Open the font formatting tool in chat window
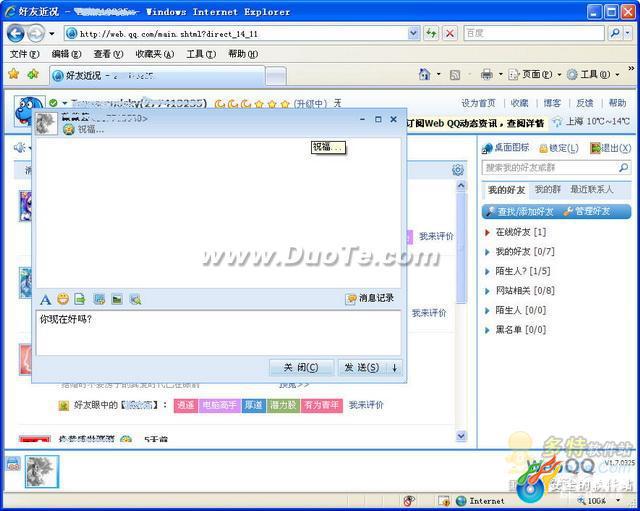The height and width of the screenshot is (511, 640). pyautogui.click(x=45, y=300)
